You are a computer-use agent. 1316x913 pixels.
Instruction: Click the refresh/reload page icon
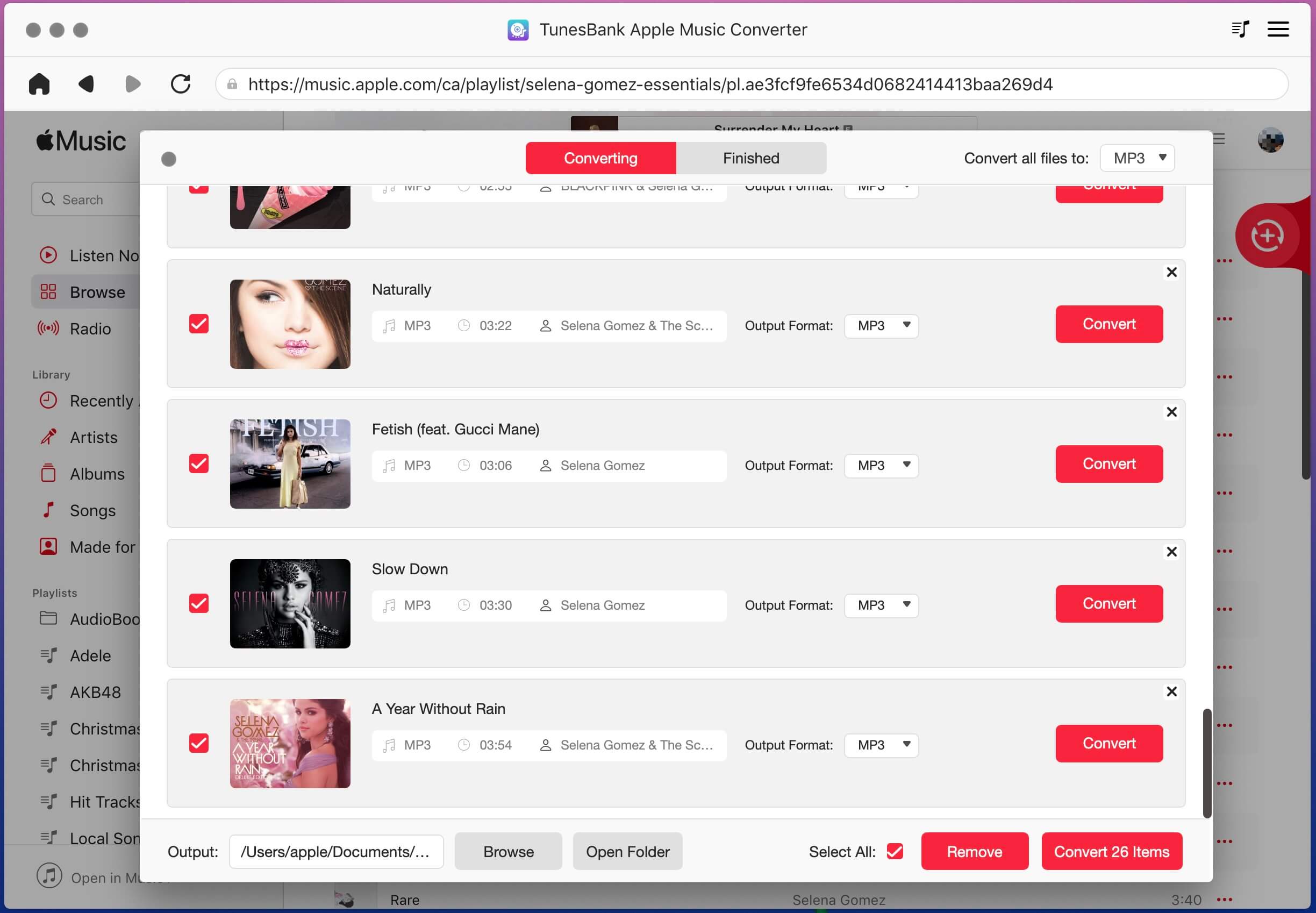point(180,84)
